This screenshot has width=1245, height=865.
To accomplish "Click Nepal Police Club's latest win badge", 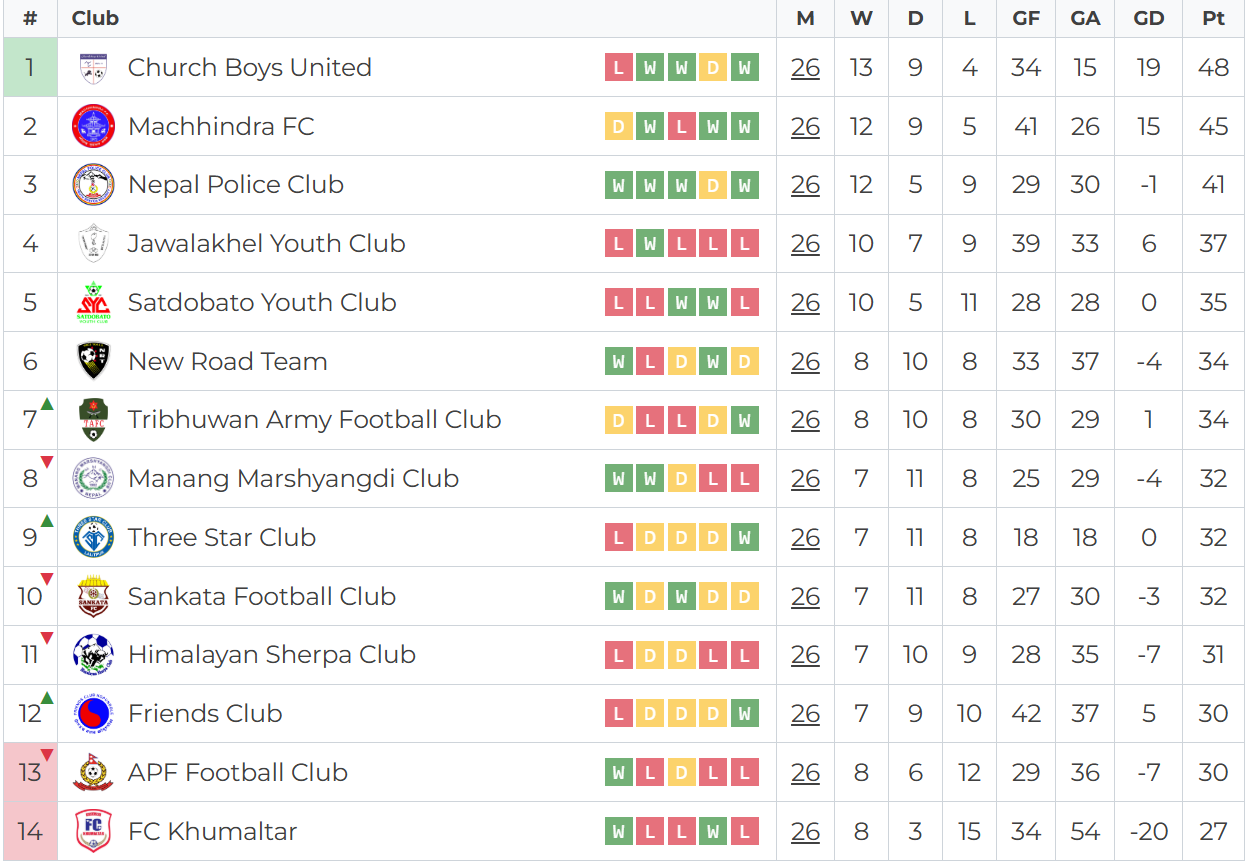I will click(744, 185).
